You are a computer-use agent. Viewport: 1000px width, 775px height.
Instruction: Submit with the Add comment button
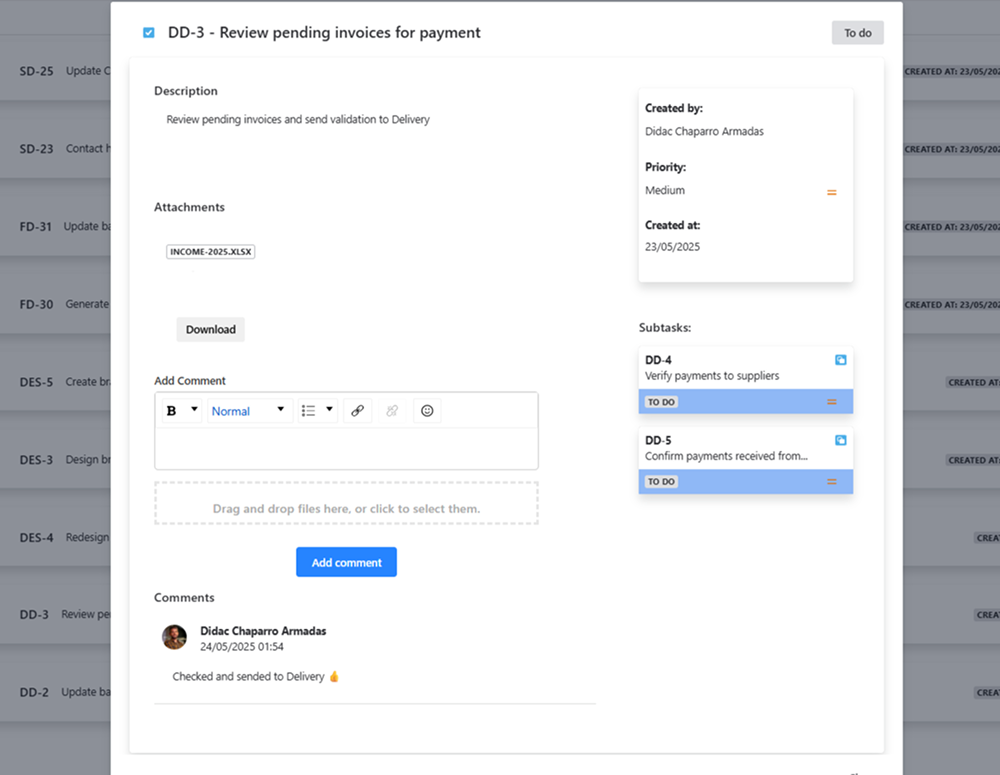point(346,562)
